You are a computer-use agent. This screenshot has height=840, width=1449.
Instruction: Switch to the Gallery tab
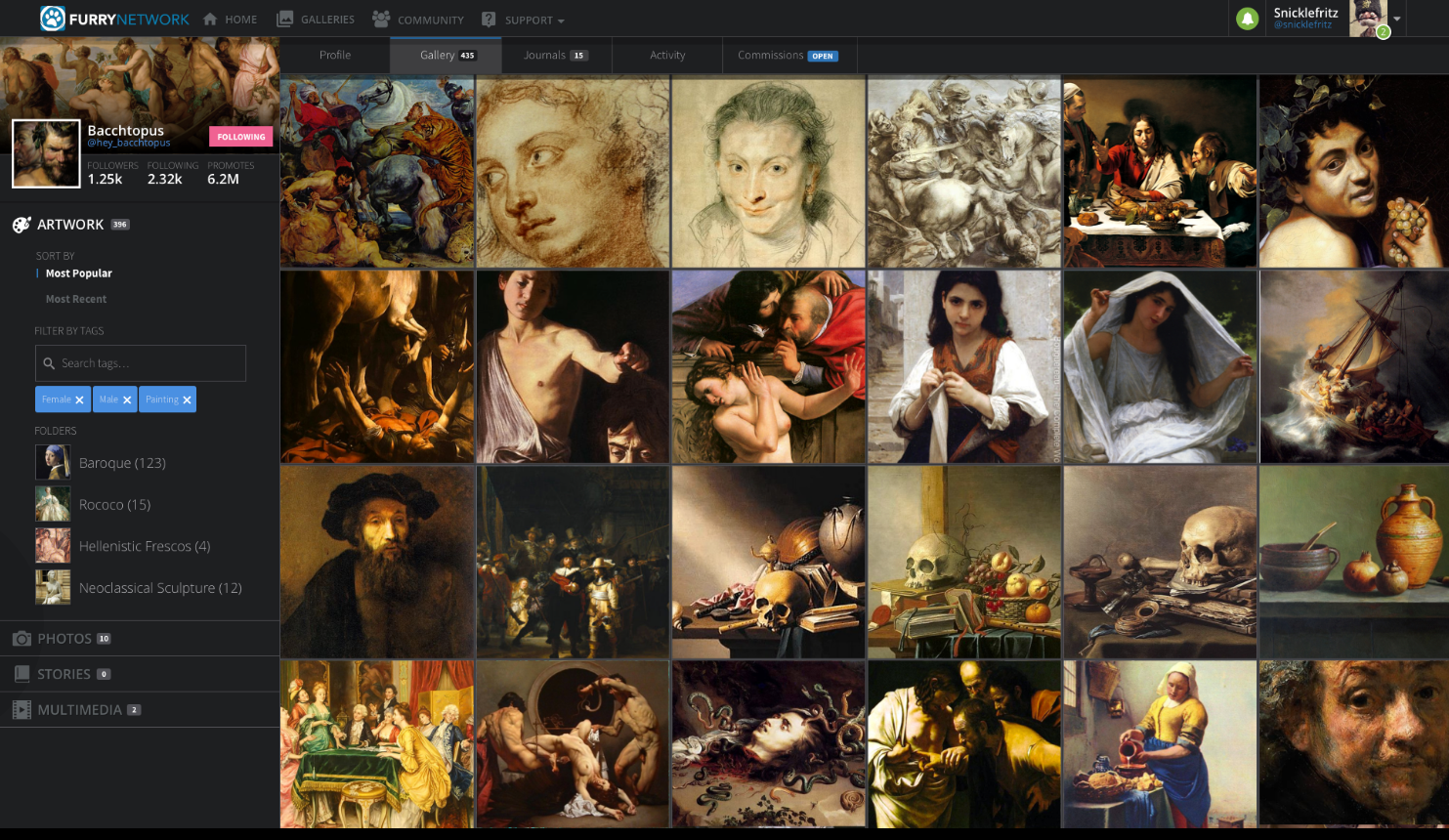click(x=446, y=56)
